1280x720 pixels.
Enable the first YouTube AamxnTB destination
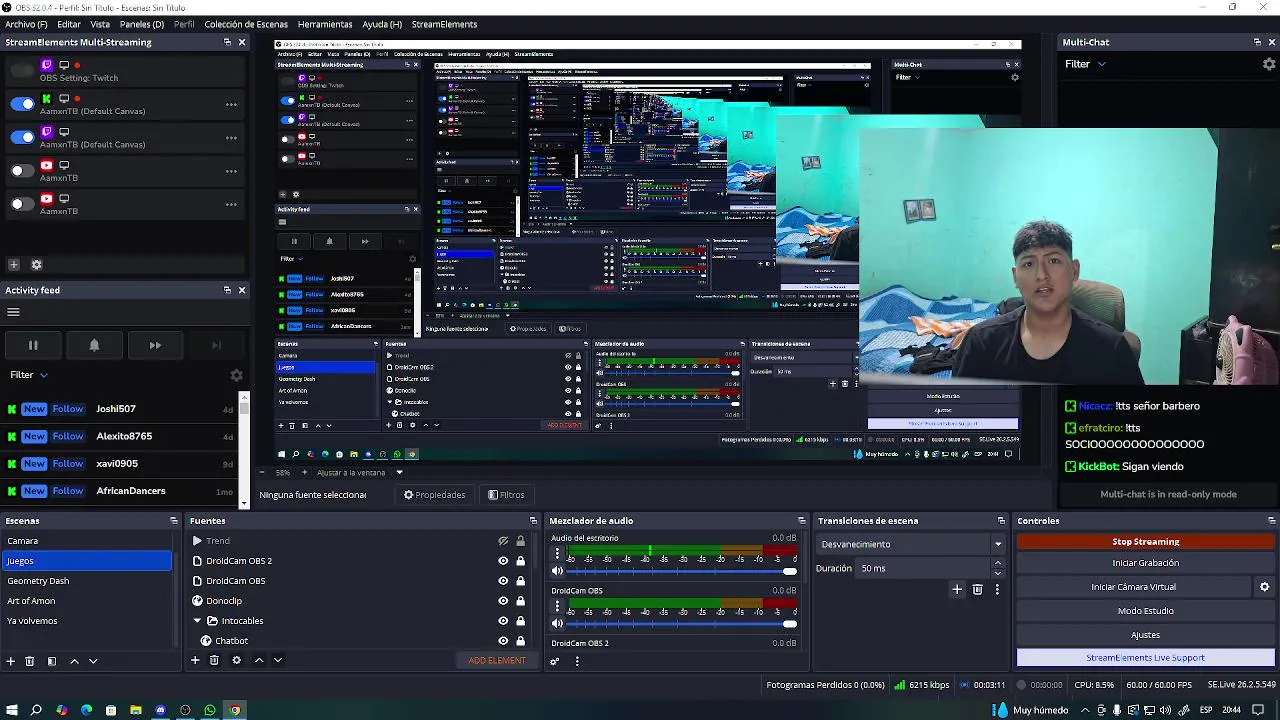pos(22,171)
